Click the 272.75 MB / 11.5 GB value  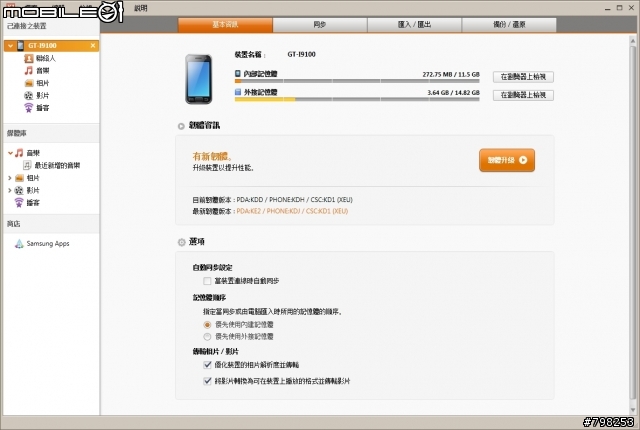451,74
